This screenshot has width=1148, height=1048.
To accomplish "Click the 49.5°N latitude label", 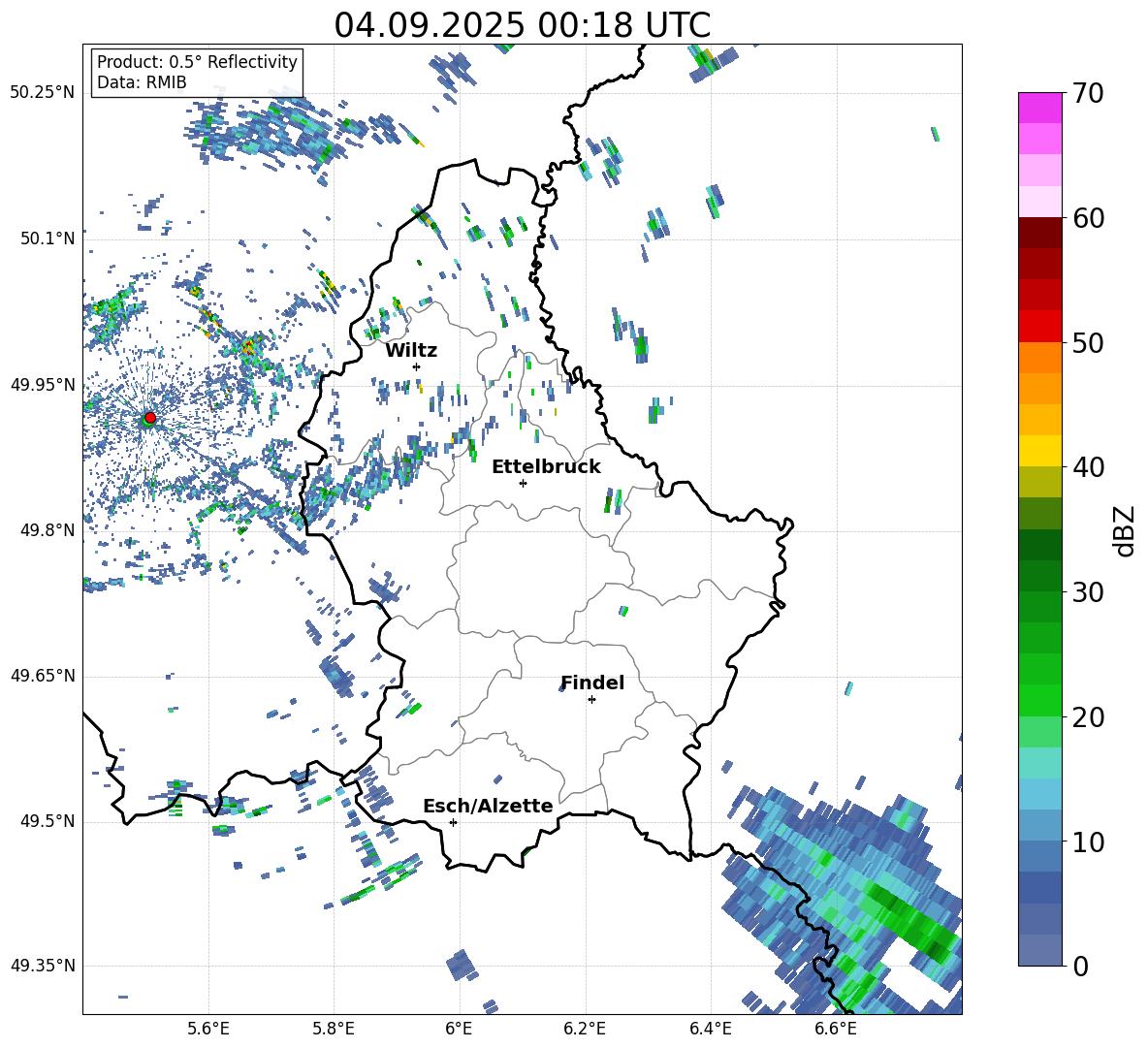I will [47, 821].
